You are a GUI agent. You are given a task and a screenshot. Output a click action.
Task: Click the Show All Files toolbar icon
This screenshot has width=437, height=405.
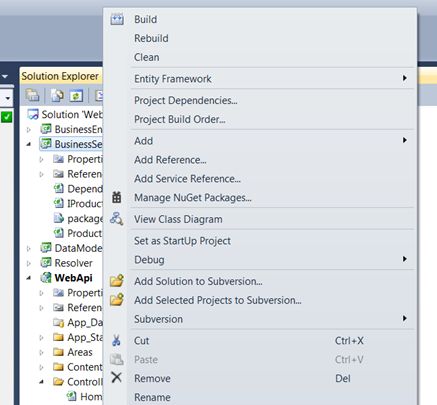click(57, 96)
